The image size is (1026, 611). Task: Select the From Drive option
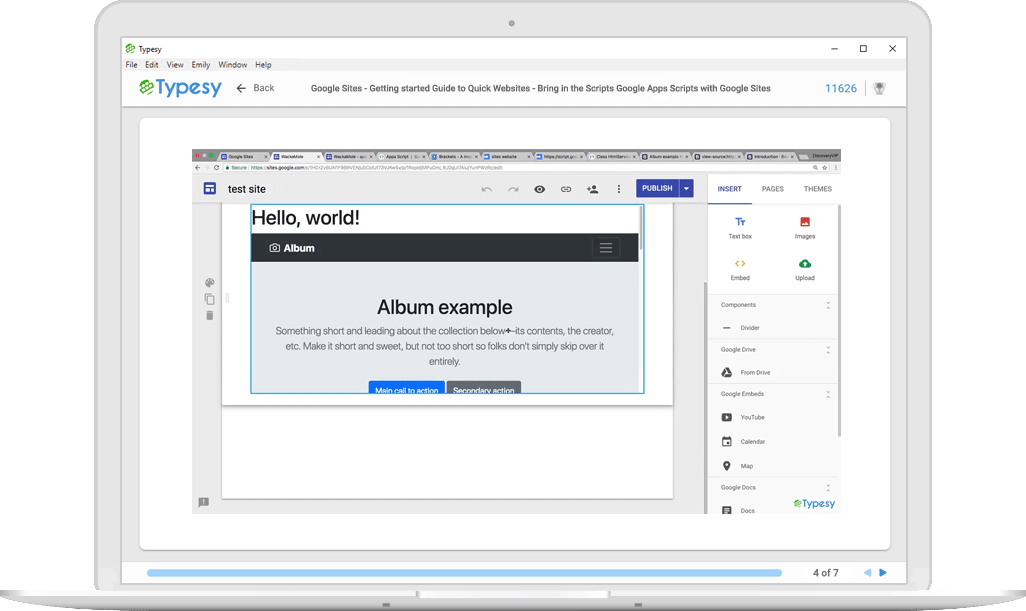(x=753, y=372)
